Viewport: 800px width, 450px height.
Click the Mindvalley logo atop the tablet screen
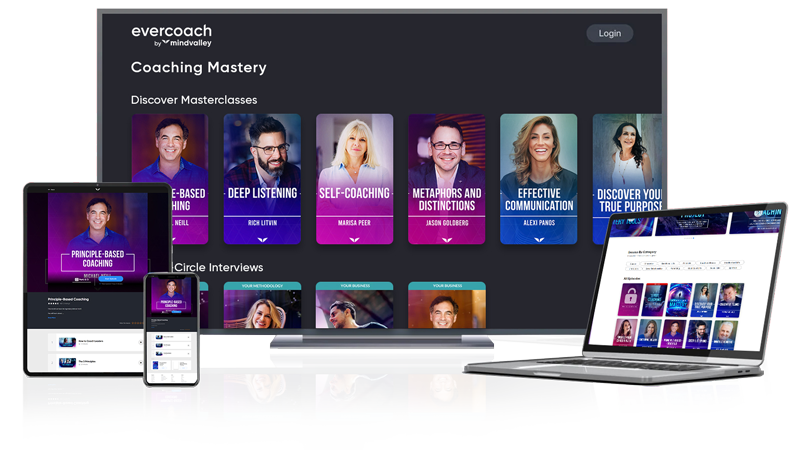click(97, 189)
